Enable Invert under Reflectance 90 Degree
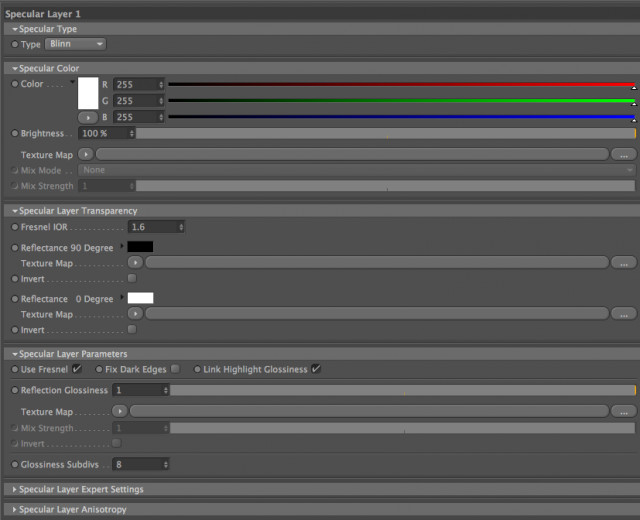 [x=132, y=278]
